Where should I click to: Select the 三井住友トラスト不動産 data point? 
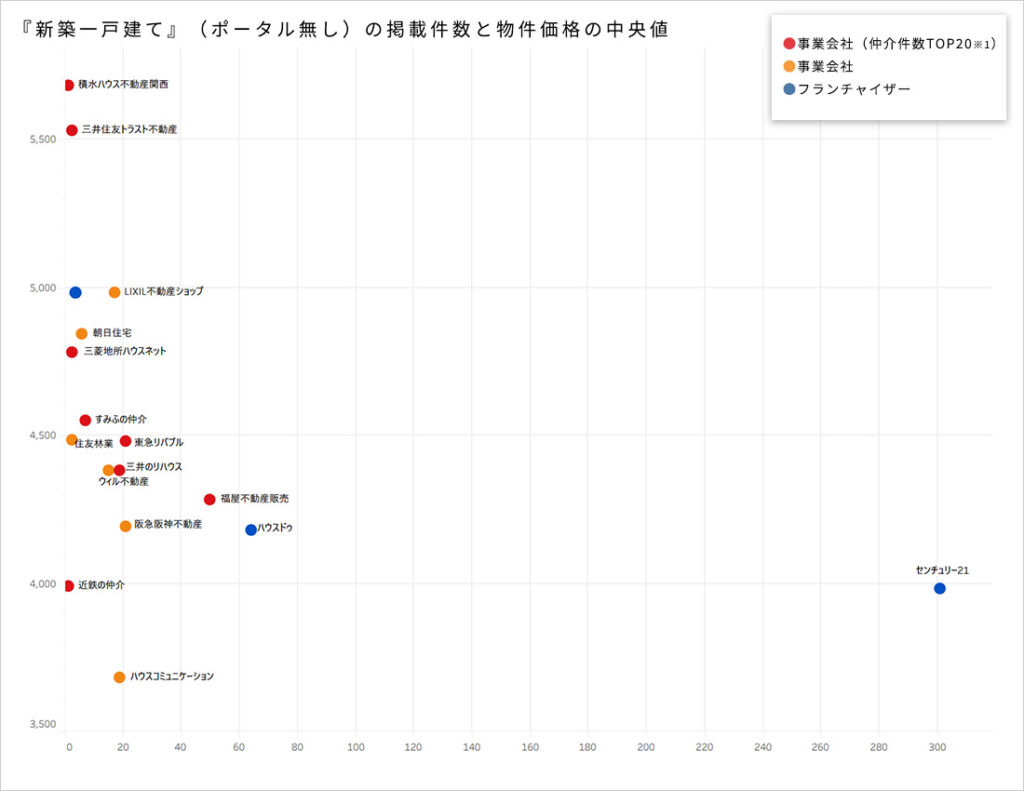72,130
